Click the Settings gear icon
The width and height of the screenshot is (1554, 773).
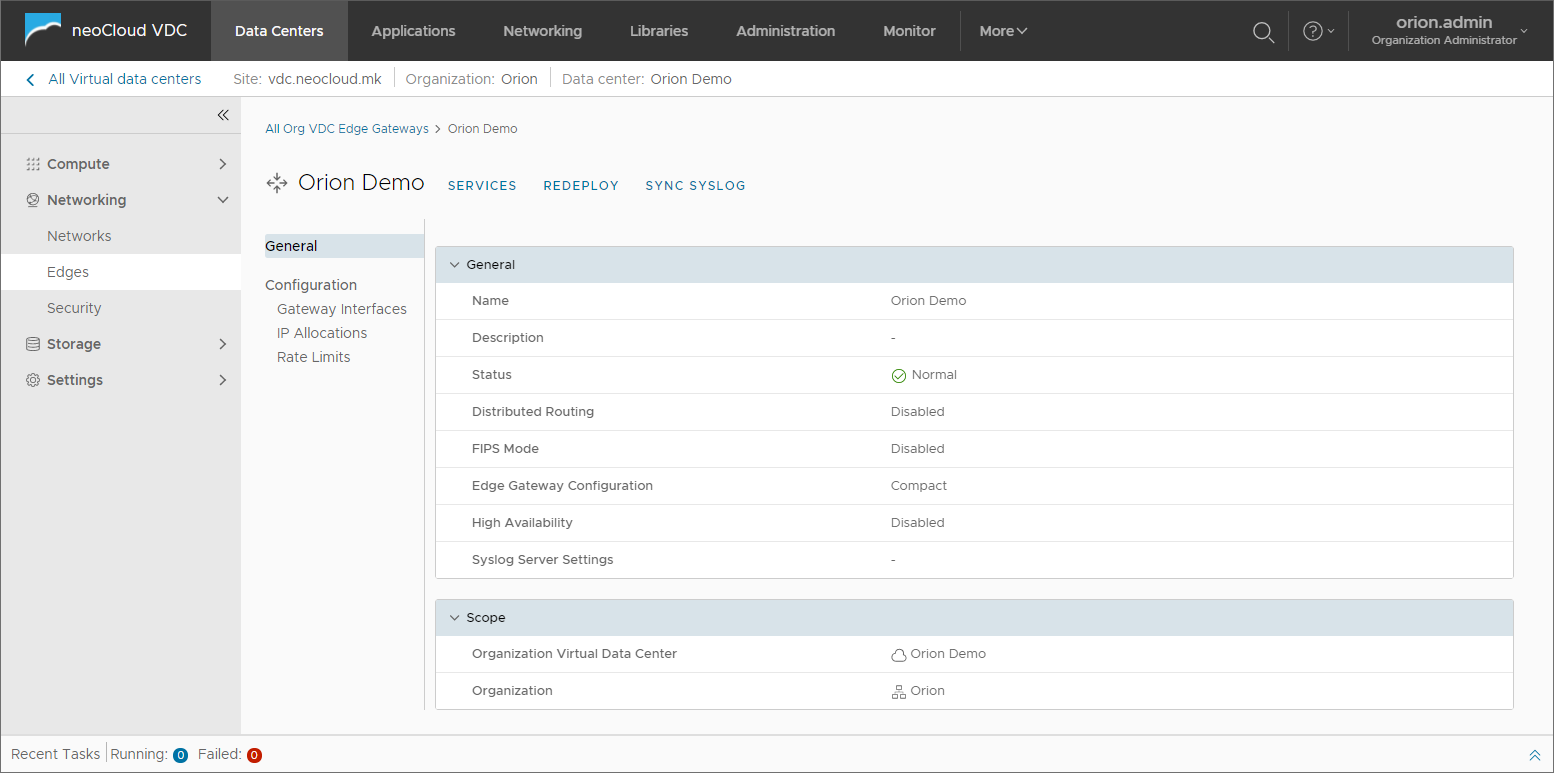(33, 380)
